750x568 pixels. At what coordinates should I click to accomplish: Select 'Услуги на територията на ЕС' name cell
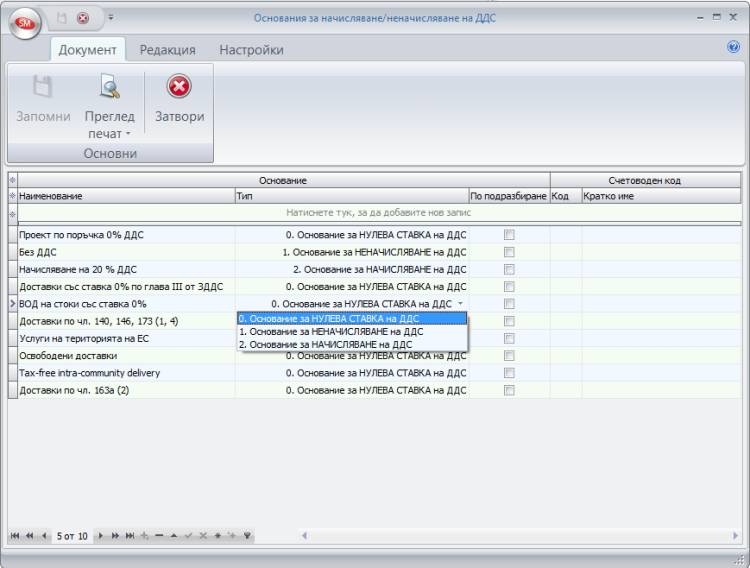click(x=126, y=338)
